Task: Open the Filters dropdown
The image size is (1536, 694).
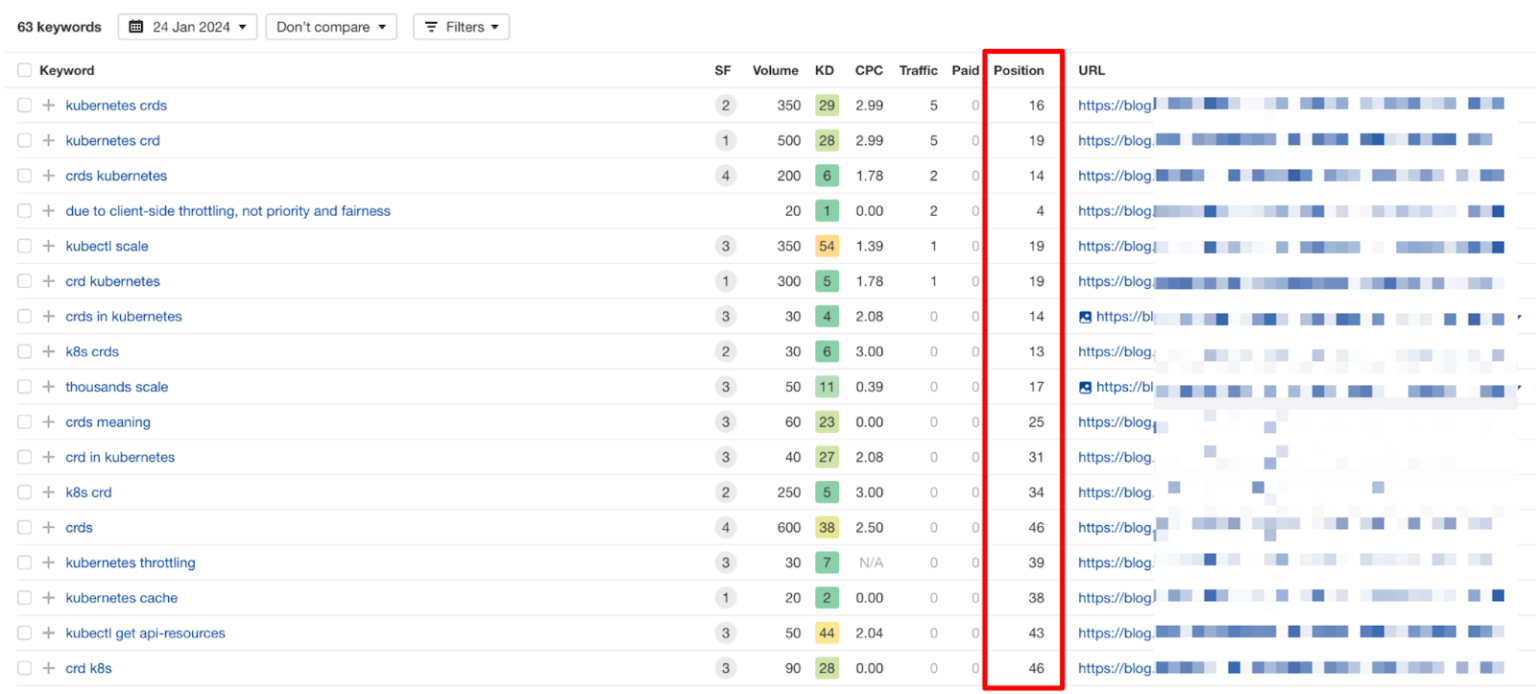Action: pyautogui.click(x=461, y=27)
